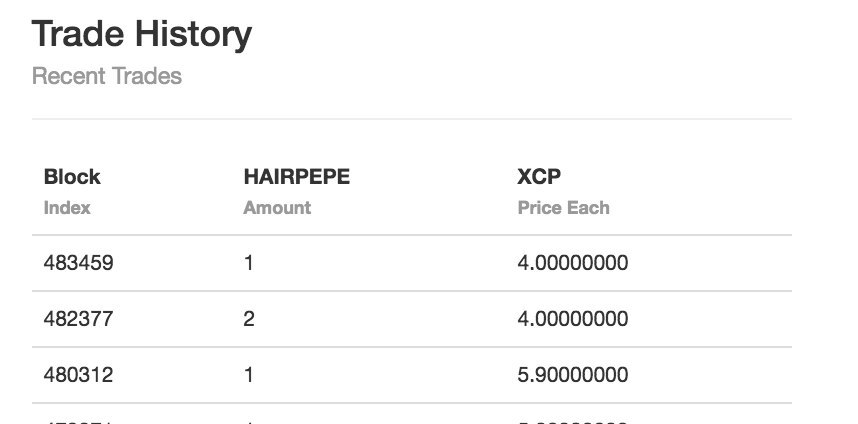The height and width of the screenshot is (424, 858).
Task: Click the 5.90000000 price cell
Action: click(573, 375)
